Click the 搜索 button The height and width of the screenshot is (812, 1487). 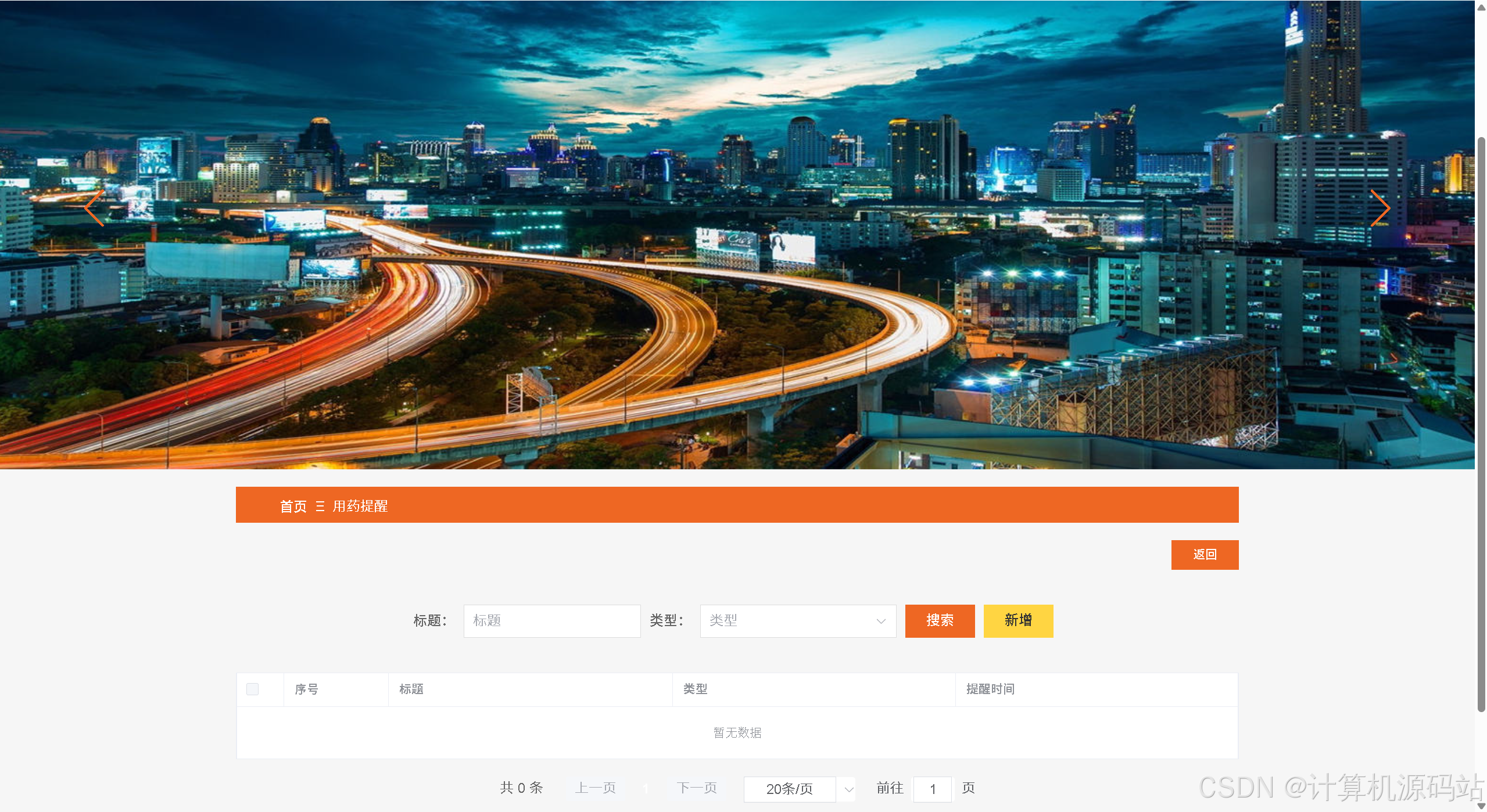pos(940,621)
